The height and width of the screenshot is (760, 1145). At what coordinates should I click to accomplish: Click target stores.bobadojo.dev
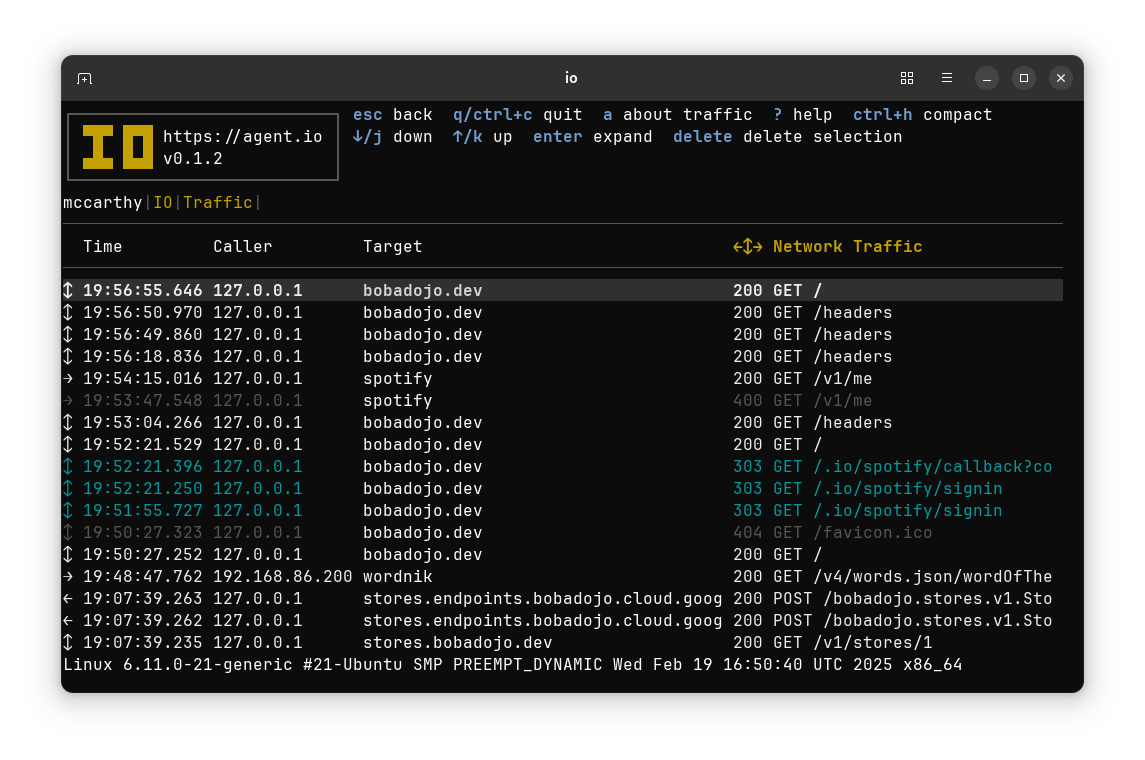(x=458, y=642)
